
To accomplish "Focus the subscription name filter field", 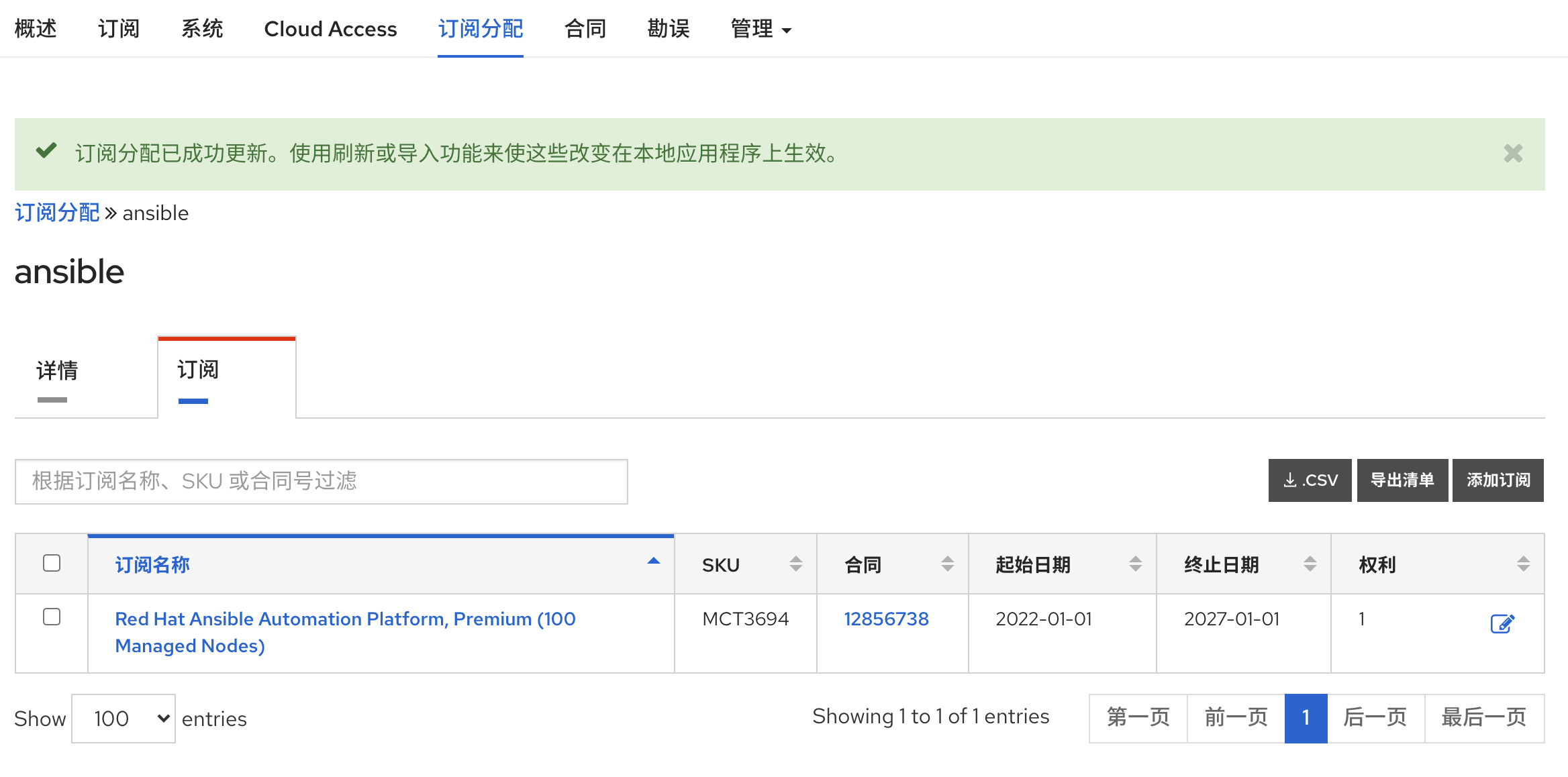I will coord(321,481).
